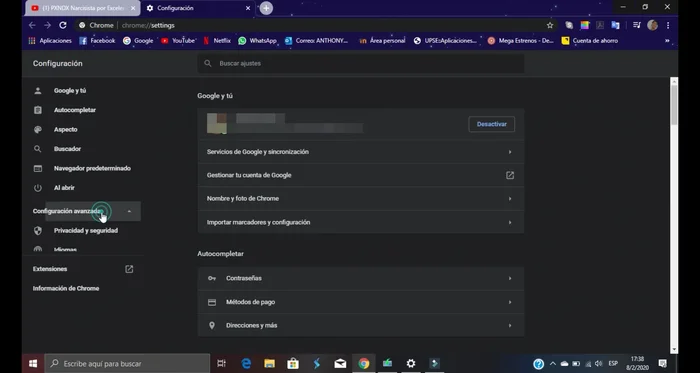Close the PXNDX YouTube tab
The width and height of the screenshot is (700, 373).
pyautogui.click(x=133, y=8)
